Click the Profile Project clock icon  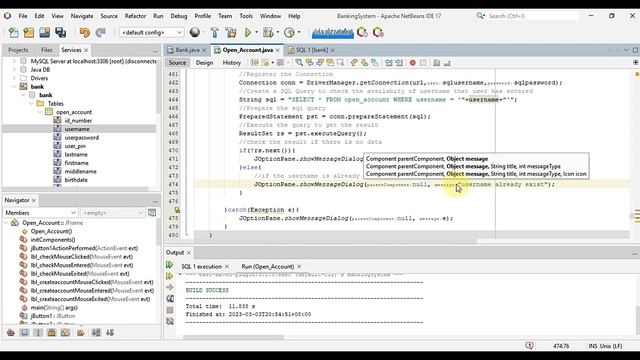[x=289, y=32]
